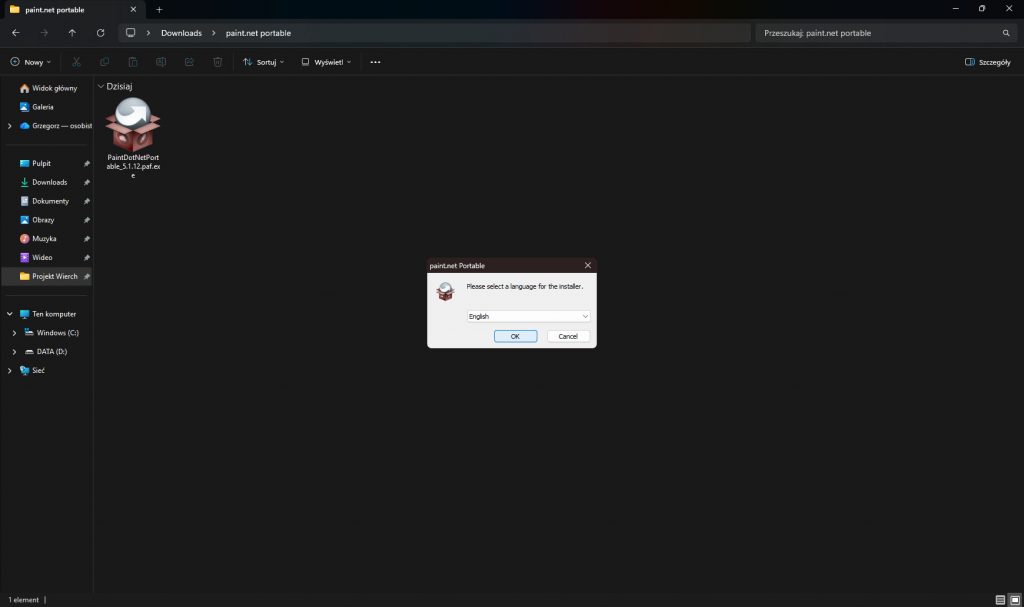Click the refresh icon in navigation bar
1024x607 pixels.
[x=100, y=33]
